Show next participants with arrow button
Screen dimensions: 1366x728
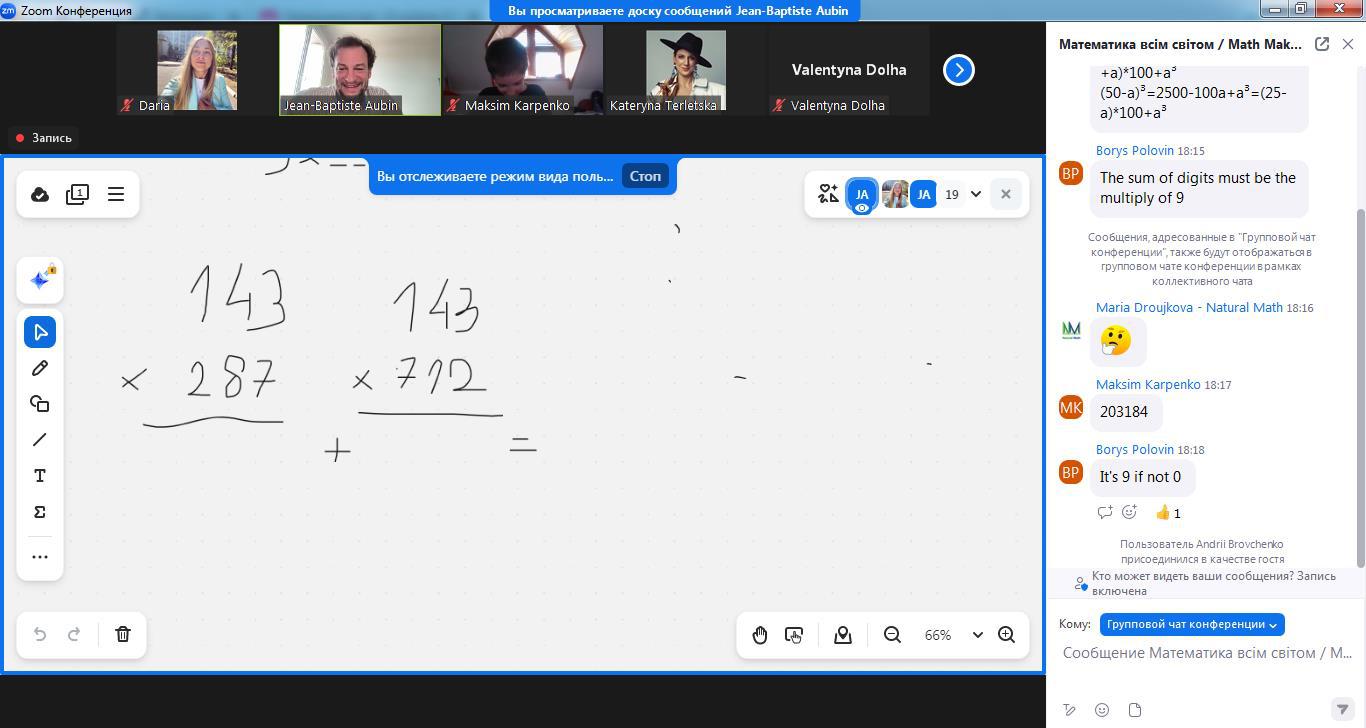pos(958,70)
